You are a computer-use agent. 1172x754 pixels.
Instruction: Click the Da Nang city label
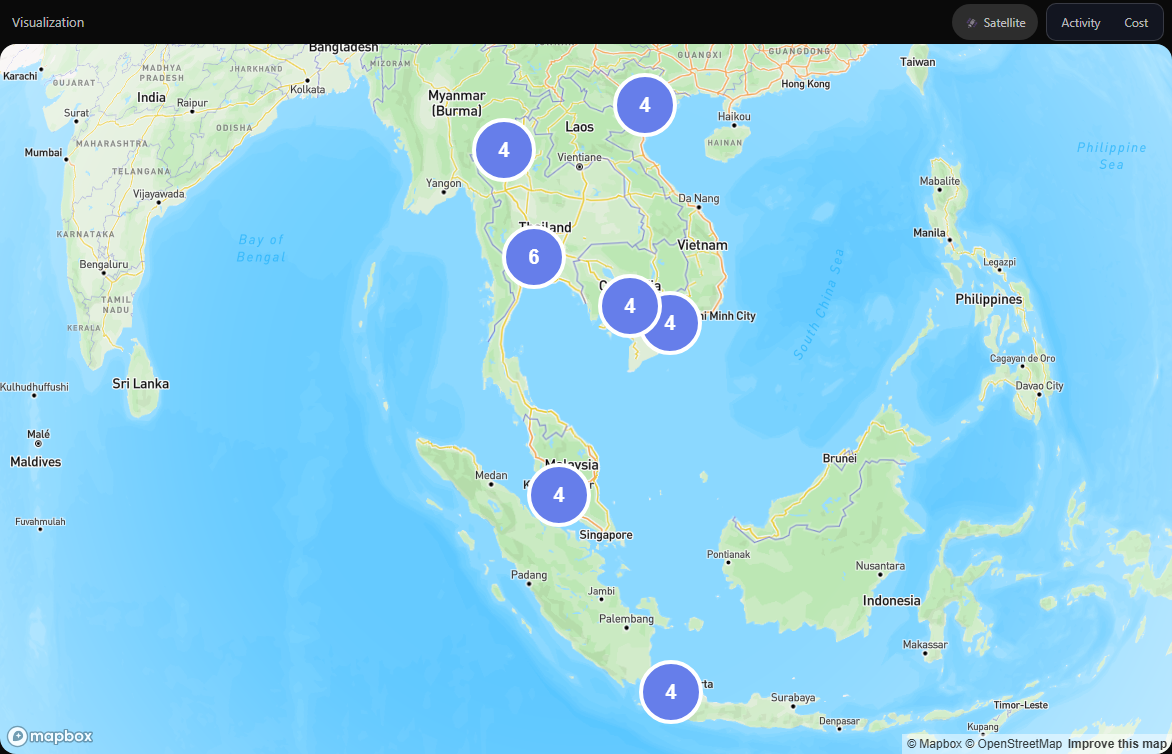699,199
